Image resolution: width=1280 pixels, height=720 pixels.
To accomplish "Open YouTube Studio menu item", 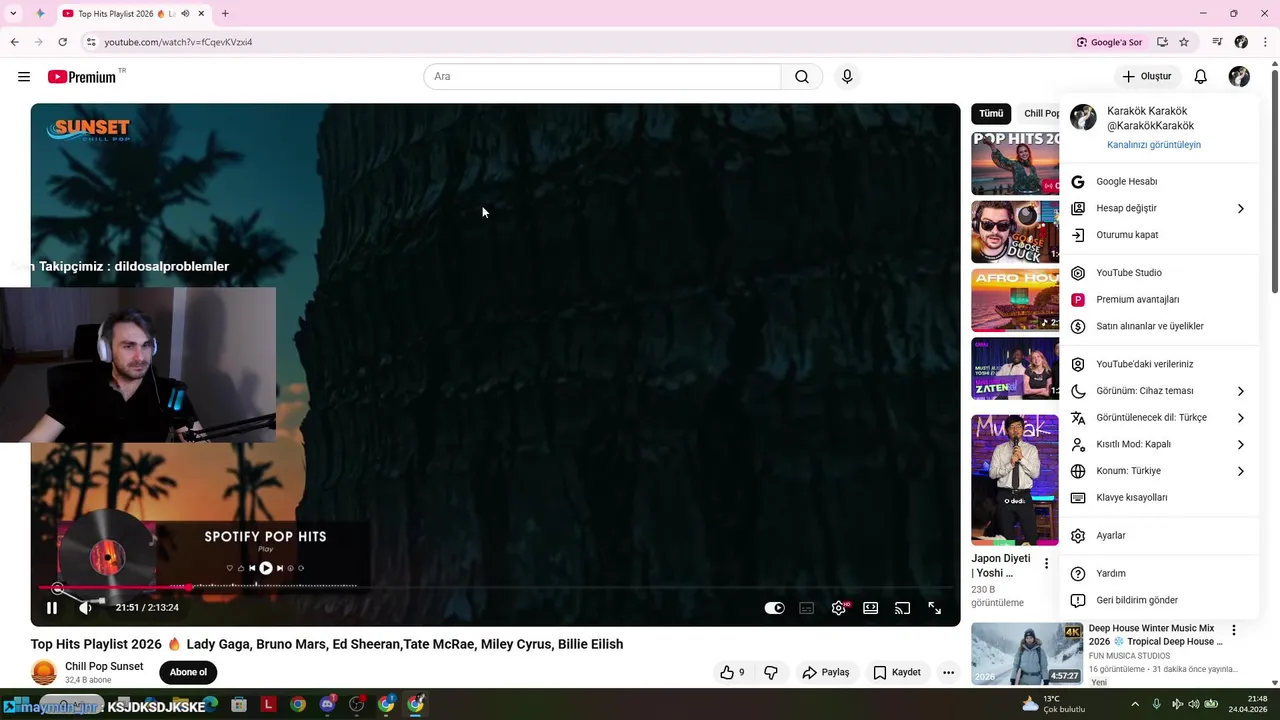I will [x=1158, y=273].
